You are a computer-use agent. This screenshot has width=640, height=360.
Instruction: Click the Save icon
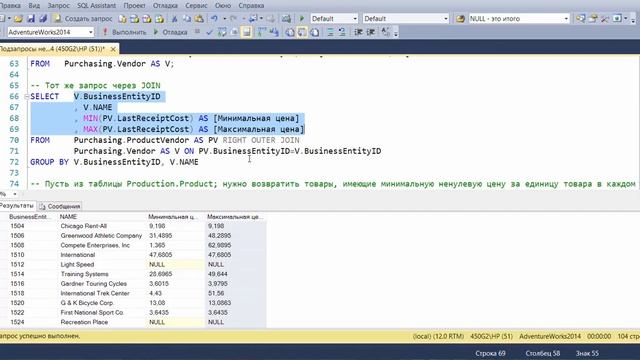point(31,19)
